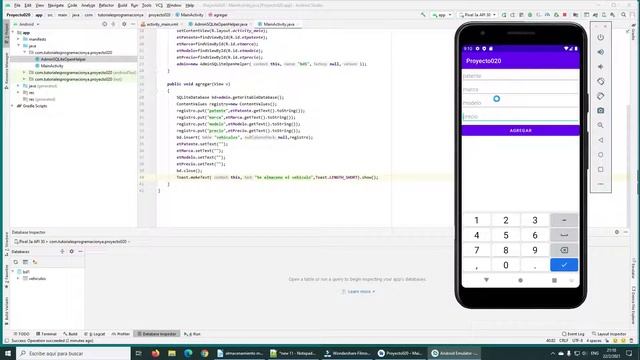Tap number 0 on the emulator keypad
Viewport: 640px width, 360px height.
point(506,265)
